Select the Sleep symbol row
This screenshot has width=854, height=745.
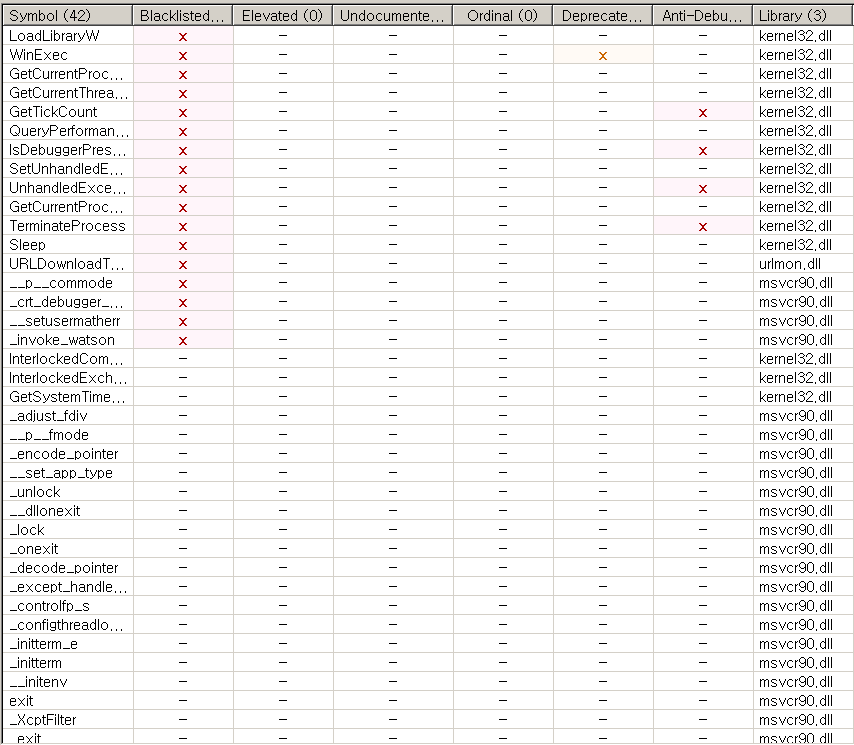click(27, 245)
